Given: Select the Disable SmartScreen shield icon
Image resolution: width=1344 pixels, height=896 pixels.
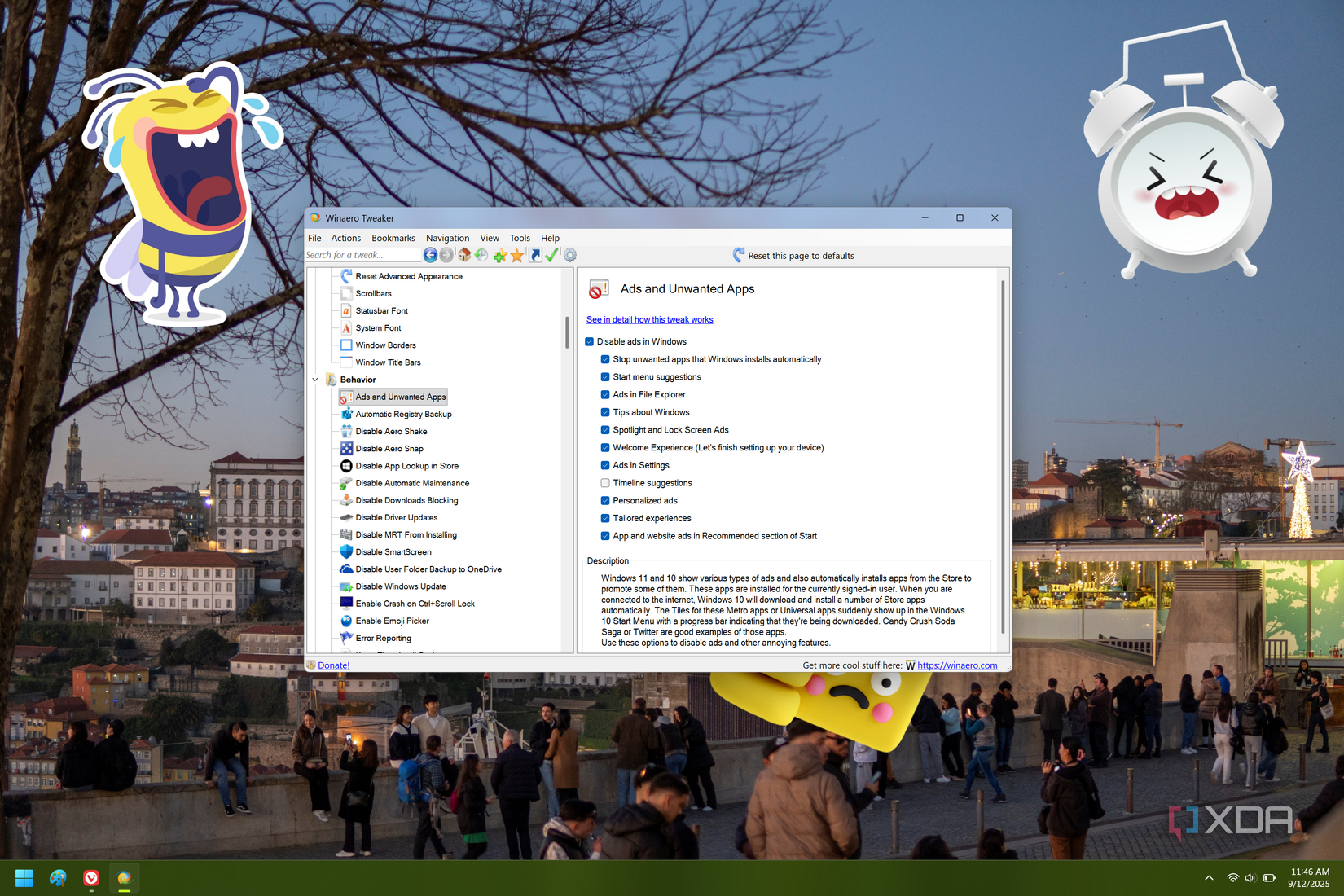Looking at the screenshot, I should coord(346,551).
